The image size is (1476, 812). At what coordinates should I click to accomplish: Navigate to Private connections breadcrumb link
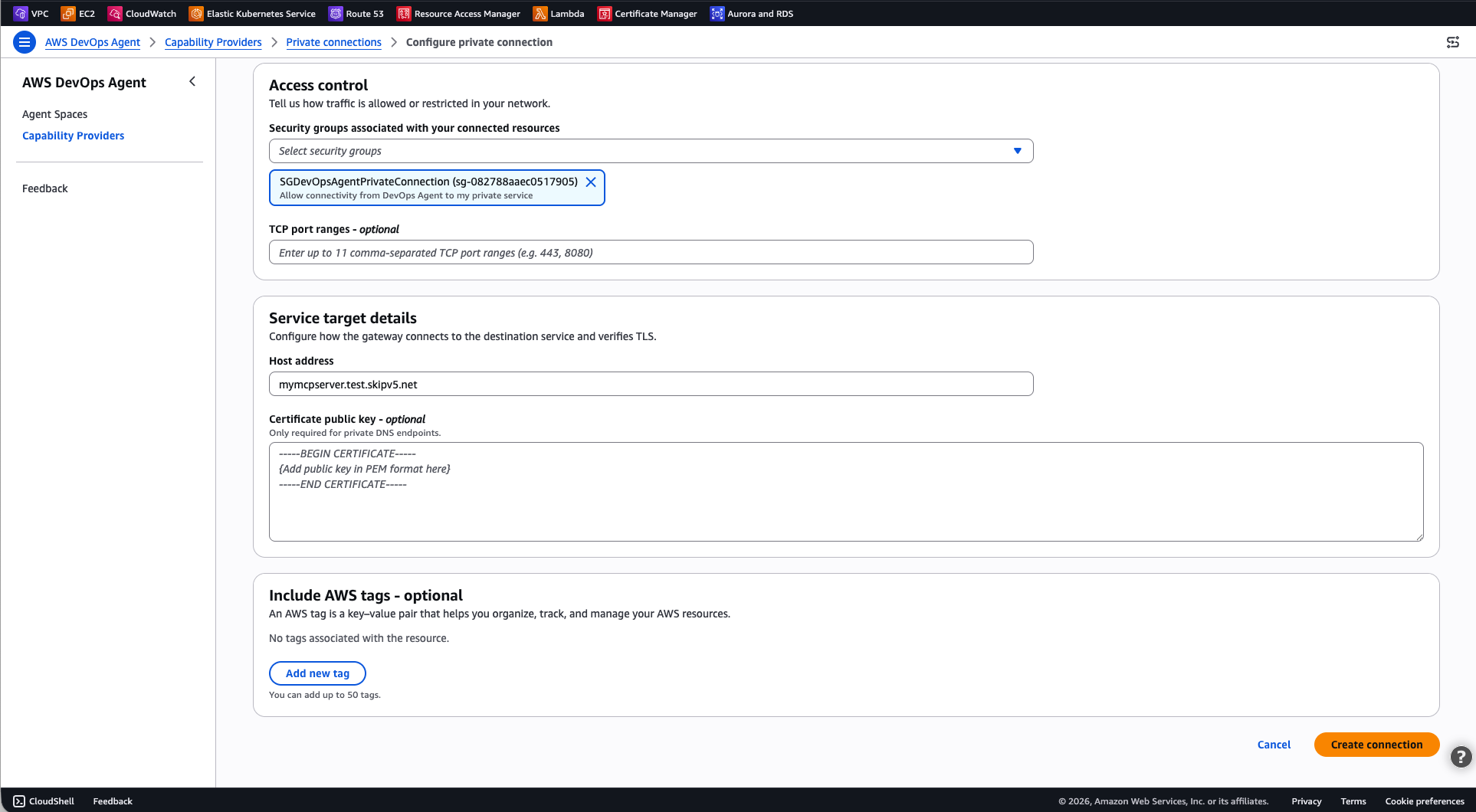[x=333, y=42]
